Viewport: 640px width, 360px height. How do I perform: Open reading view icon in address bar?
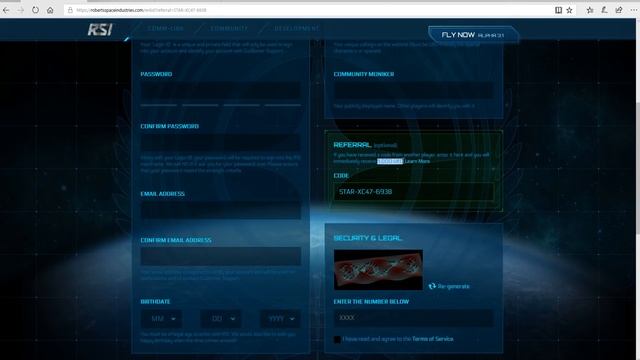tap(558, 10)
